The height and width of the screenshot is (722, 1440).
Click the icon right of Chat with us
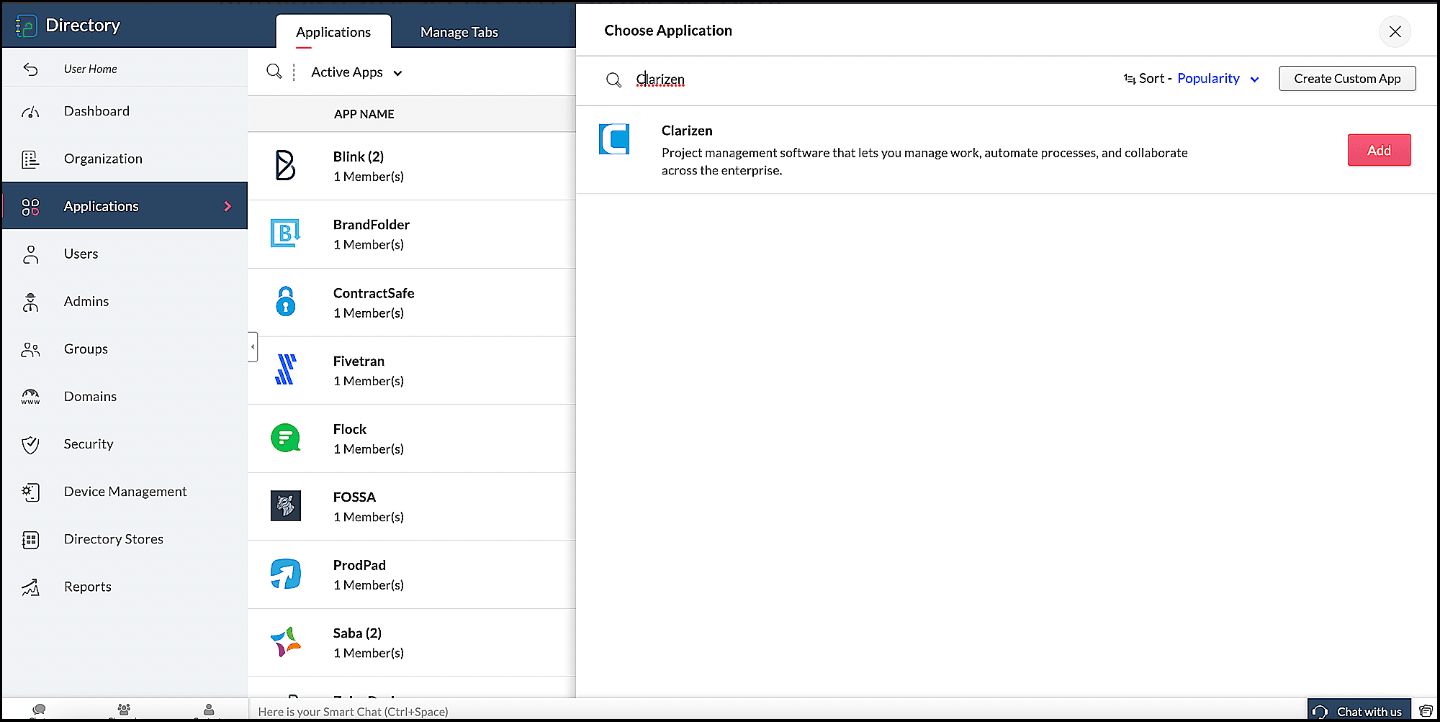[x=1425, y=711]
